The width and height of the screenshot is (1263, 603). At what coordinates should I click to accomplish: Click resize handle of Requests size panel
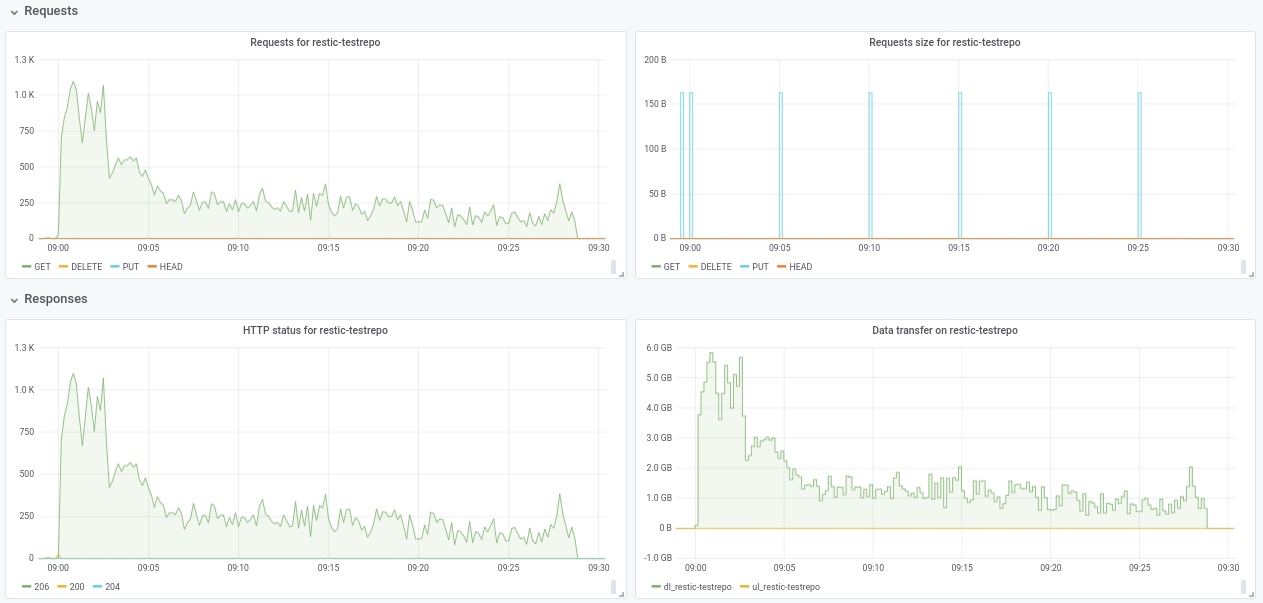[x=1250, y=274]
